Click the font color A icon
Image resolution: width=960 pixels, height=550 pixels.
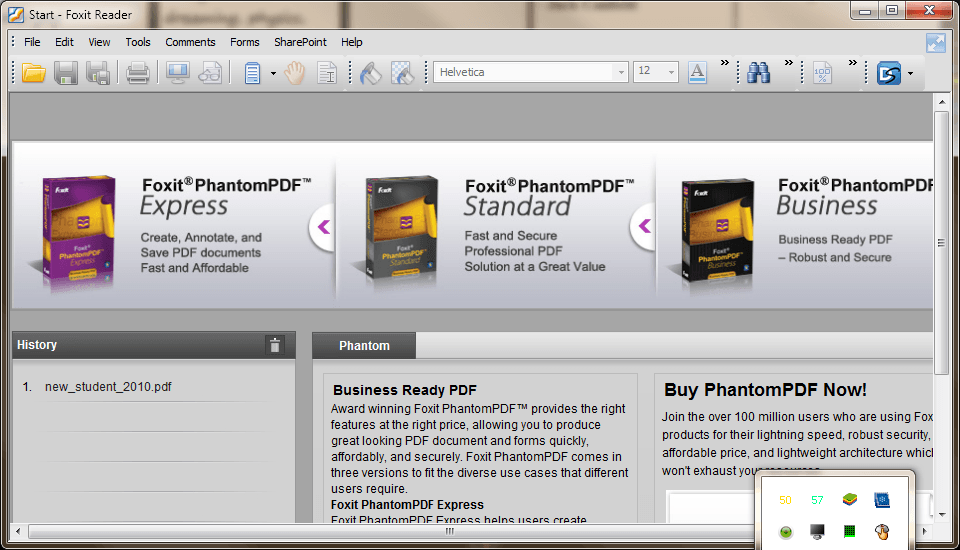[x=697, y=72]
